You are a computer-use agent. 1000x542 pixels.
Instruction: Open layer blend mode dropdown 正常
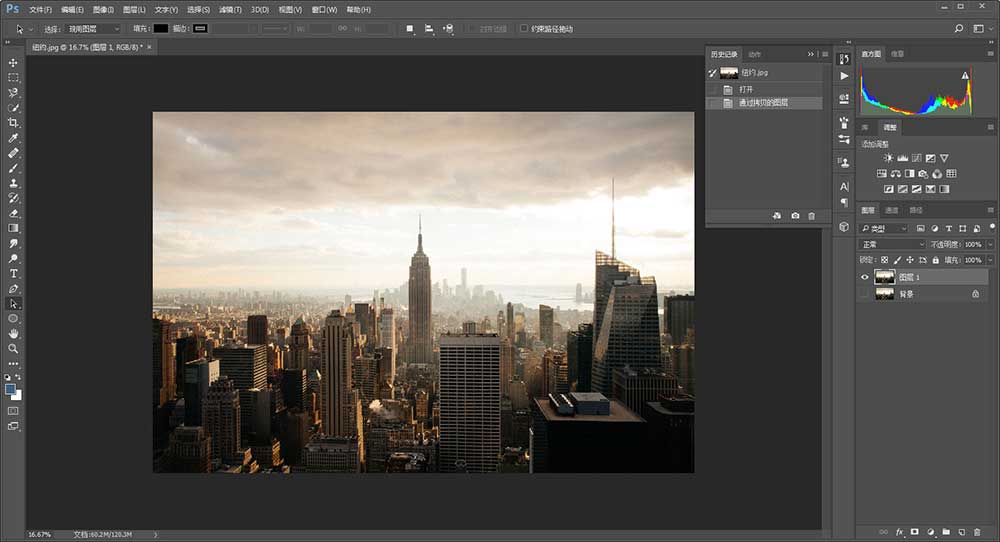[x=892, y=244]
